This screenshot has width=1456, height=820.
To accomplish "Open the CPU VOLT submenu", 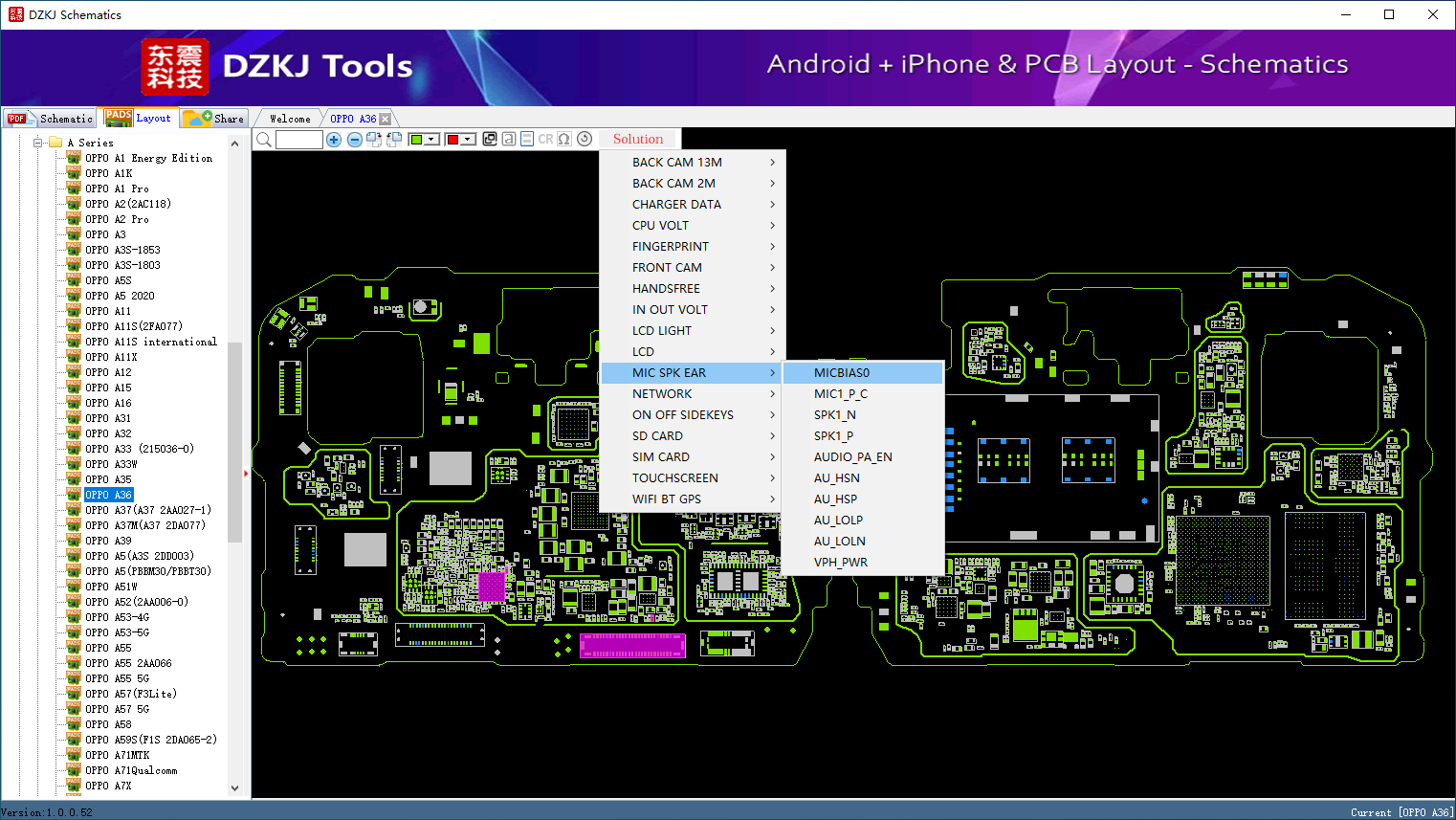I will click(694, 226).
